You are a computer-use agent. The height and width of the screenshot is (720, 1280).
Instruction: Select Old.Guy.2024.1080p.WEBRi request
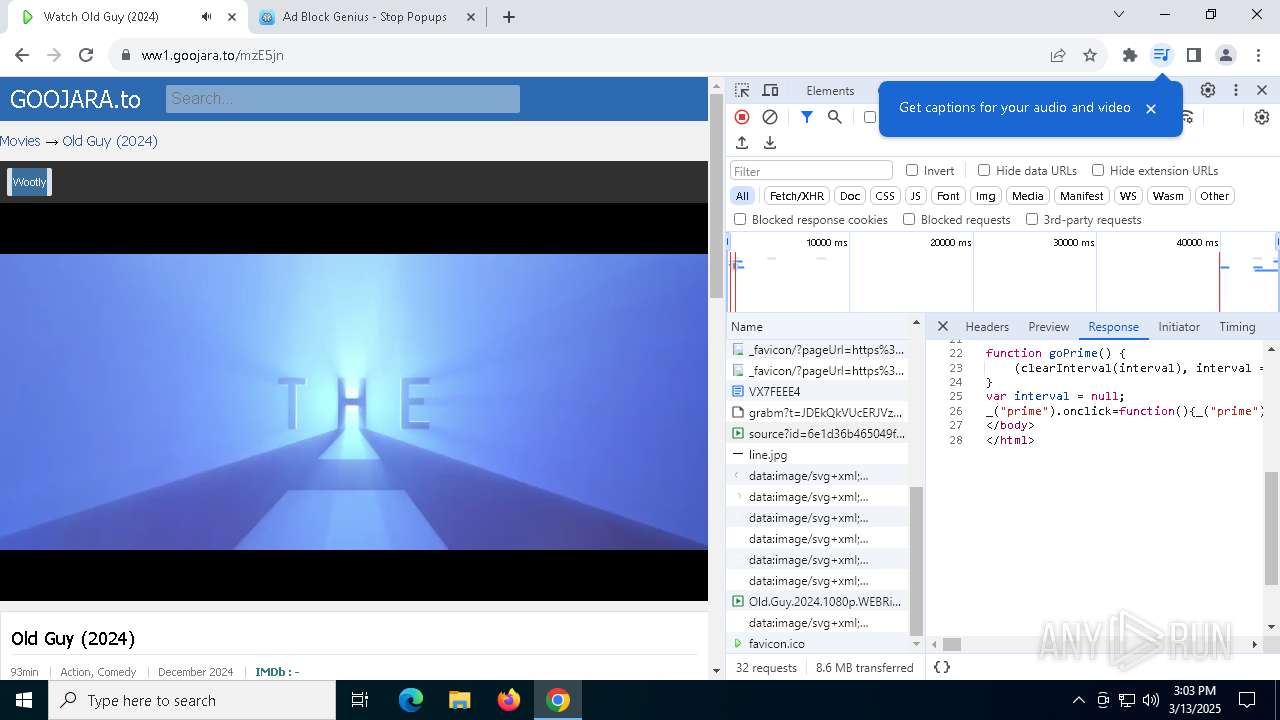point(818,601)
